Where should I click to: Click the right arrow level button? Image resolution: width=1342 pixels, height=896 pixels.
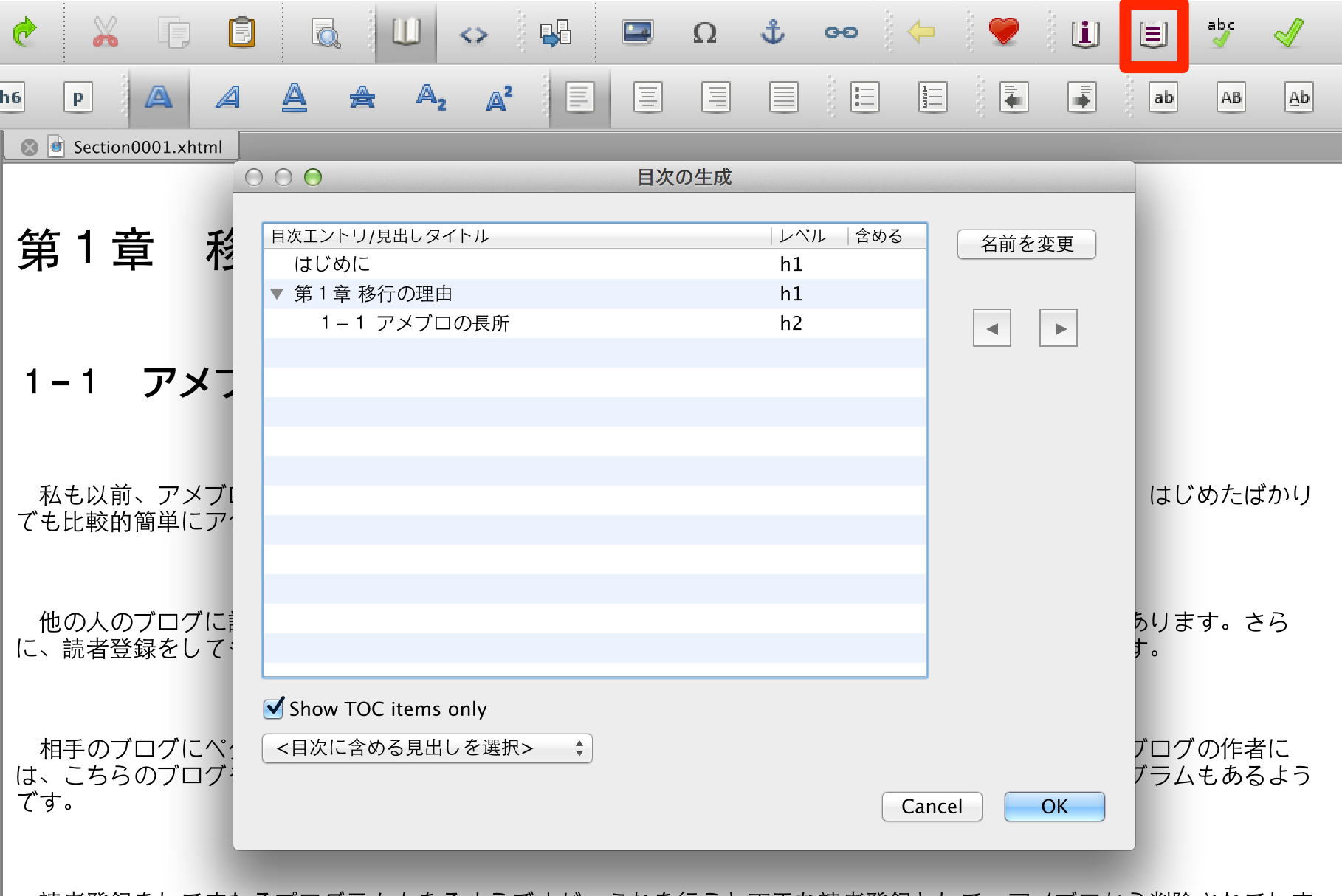pos(1058,328)
